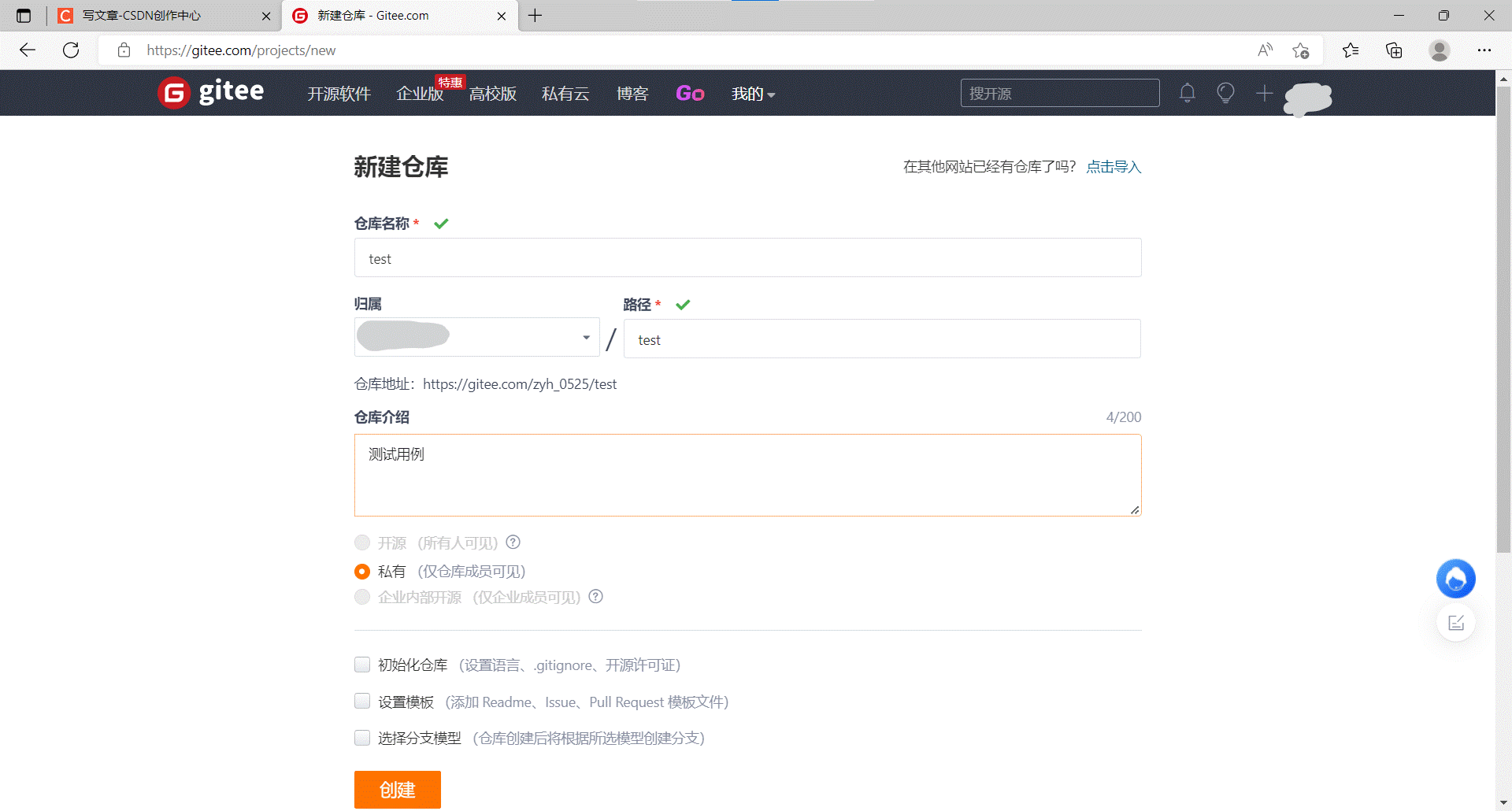This screenshot has width=1512, height=811.
Task: Add this page to favorites
Action: click(1300, 50)
